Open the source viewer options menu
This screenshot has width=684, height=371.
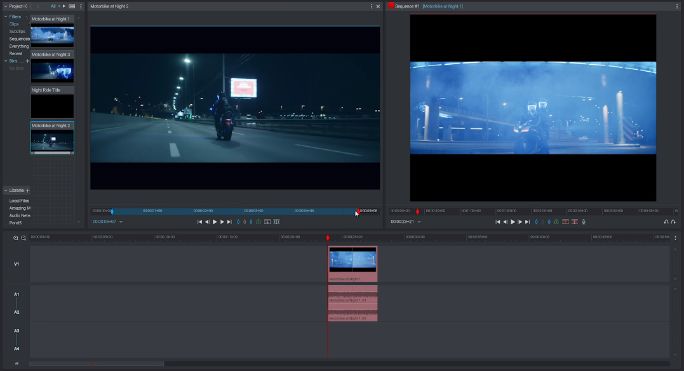[372, 6]
